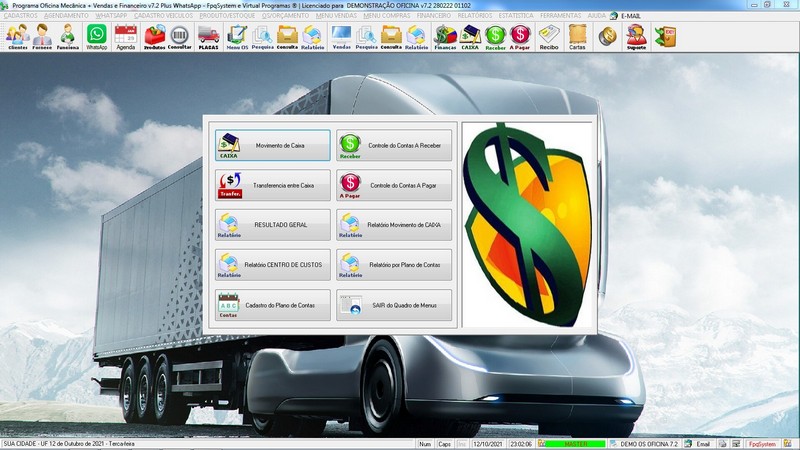The width and height of the screenshot is (800, 450).
Task: Launch the WhatsApp toolbar icon
Action: pos(96,37)
